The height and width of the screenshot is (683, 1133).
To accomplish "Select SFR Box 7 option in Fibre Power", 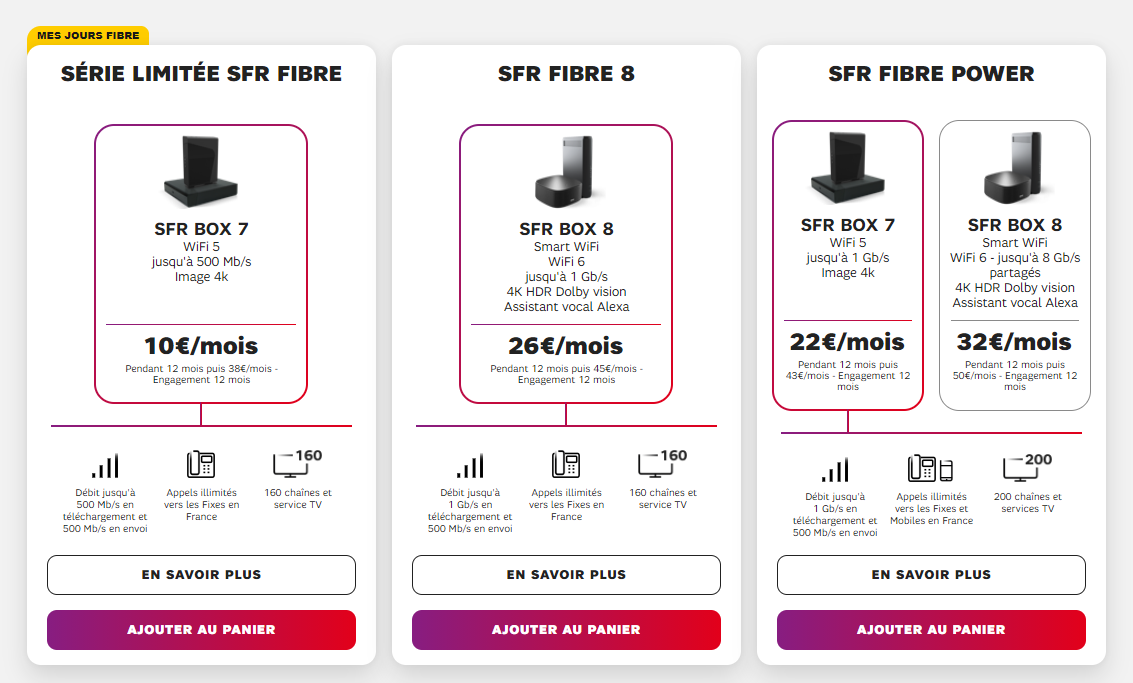I will click(848, 265).
